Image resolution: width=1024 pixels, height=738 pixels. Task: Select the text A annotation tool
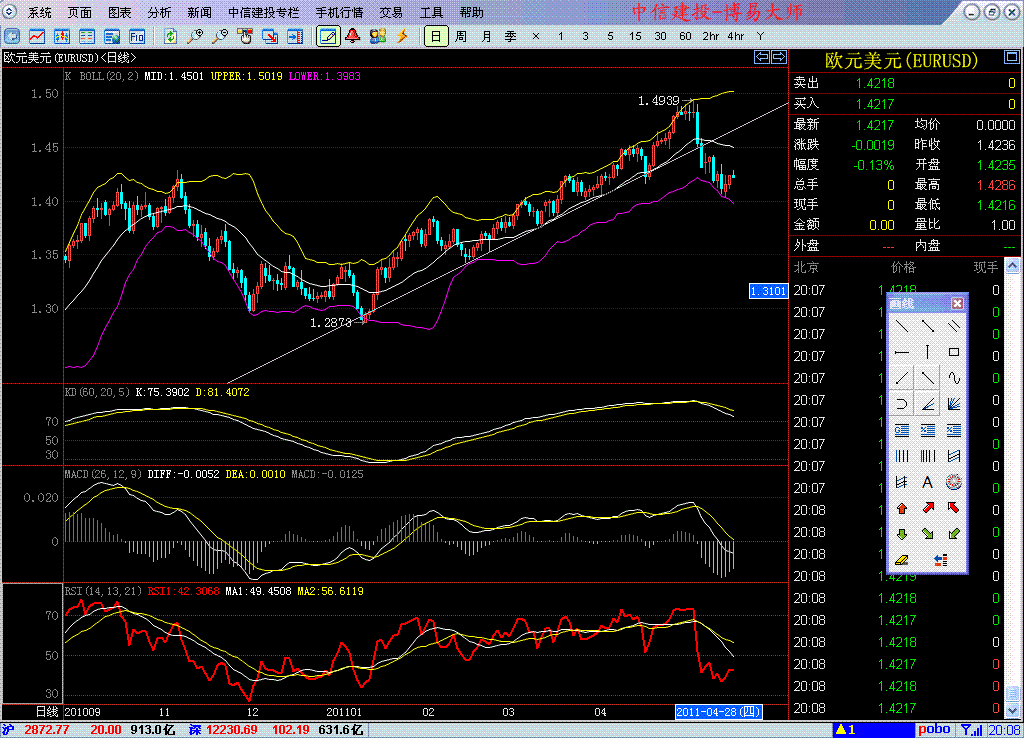927,482
